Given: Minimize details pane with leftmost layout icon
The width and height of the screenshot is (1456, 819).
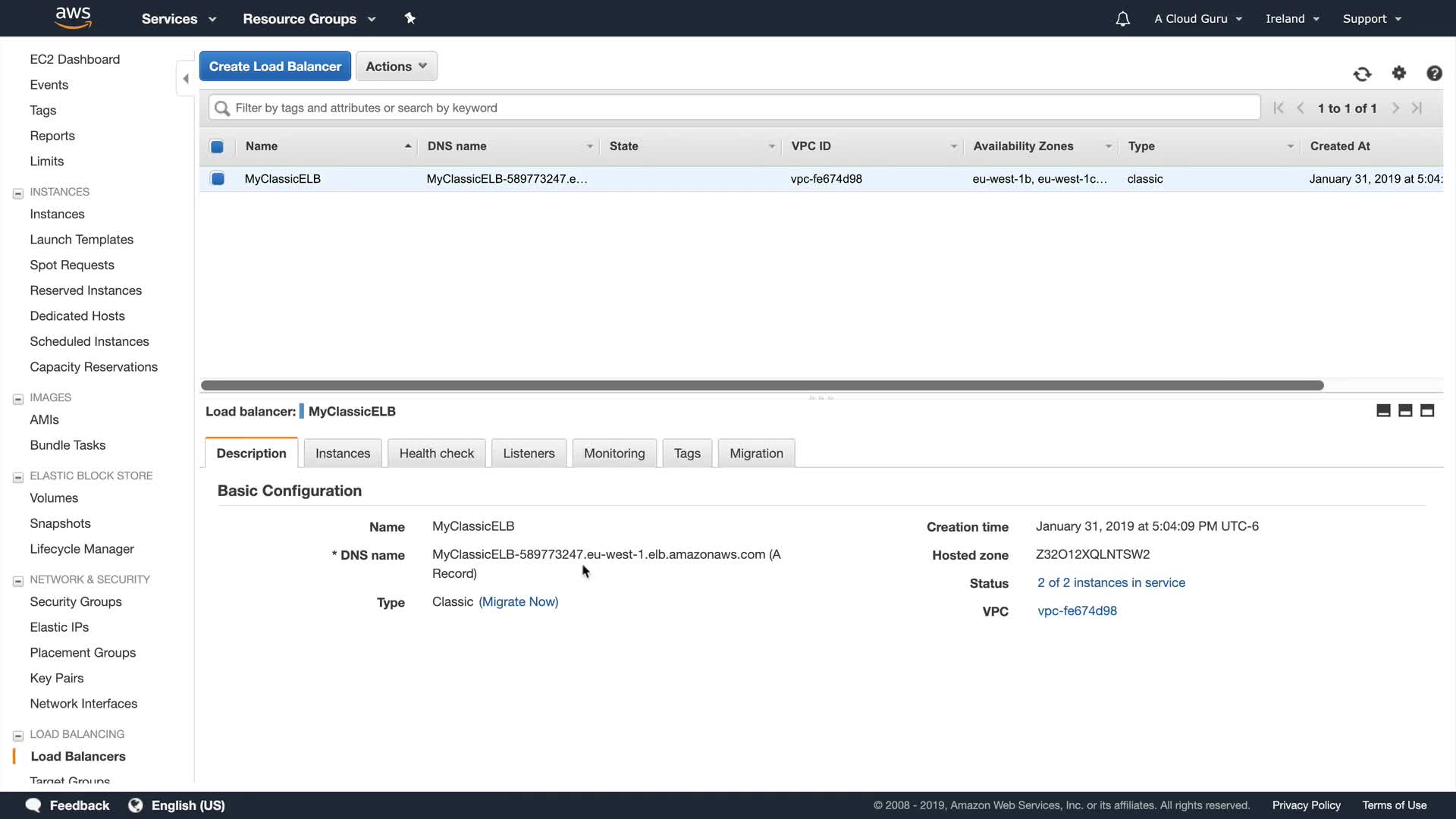Looking at the screenshot, I should coord(1383,411).
